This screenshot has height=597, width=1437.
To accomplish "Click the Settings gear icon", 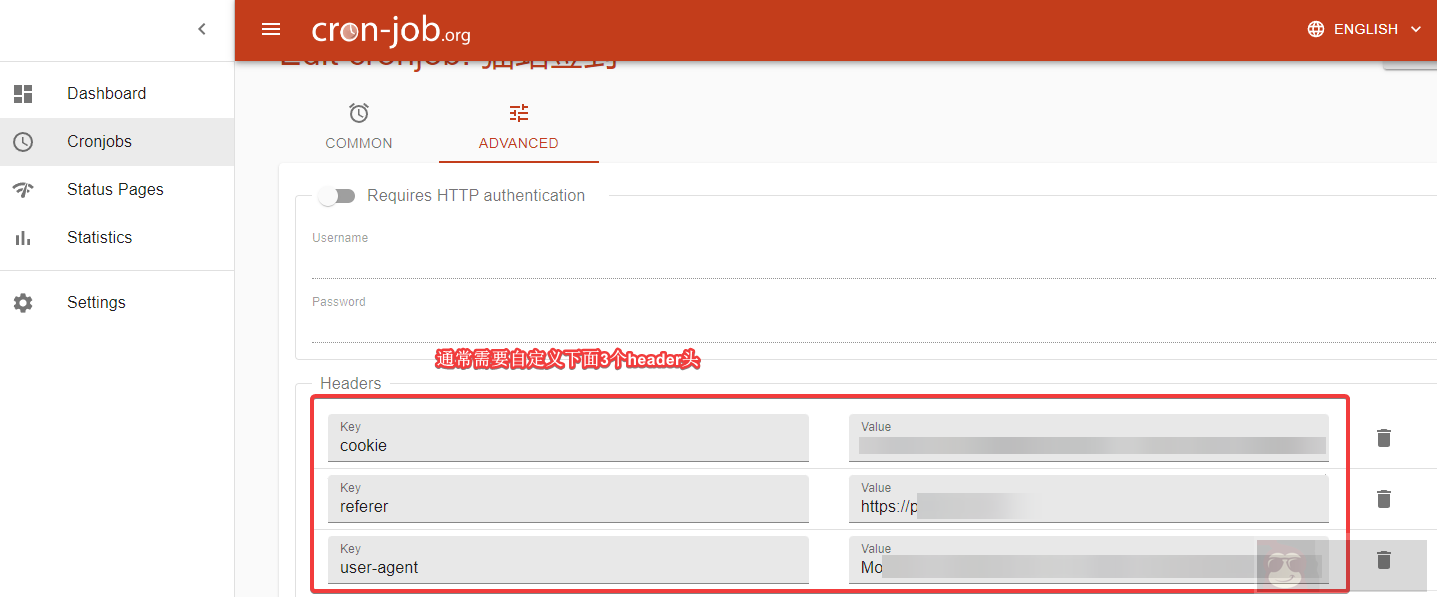I will 23,303.
